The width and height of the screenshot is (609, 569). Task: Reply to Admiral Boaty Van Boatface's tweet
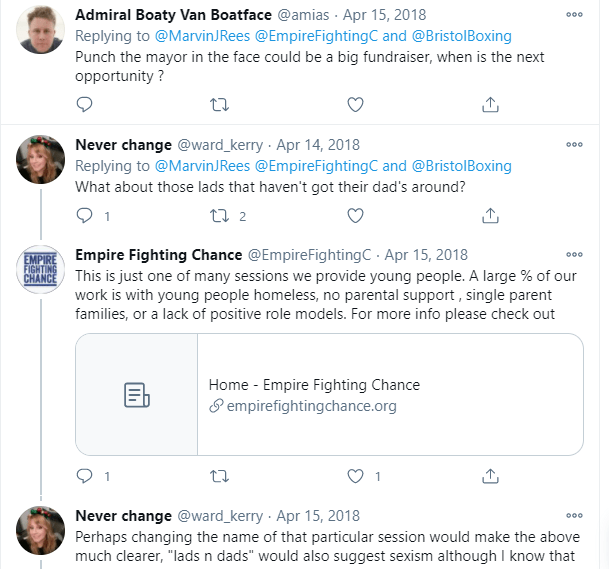pyautogui.click(x=85, y=104)
